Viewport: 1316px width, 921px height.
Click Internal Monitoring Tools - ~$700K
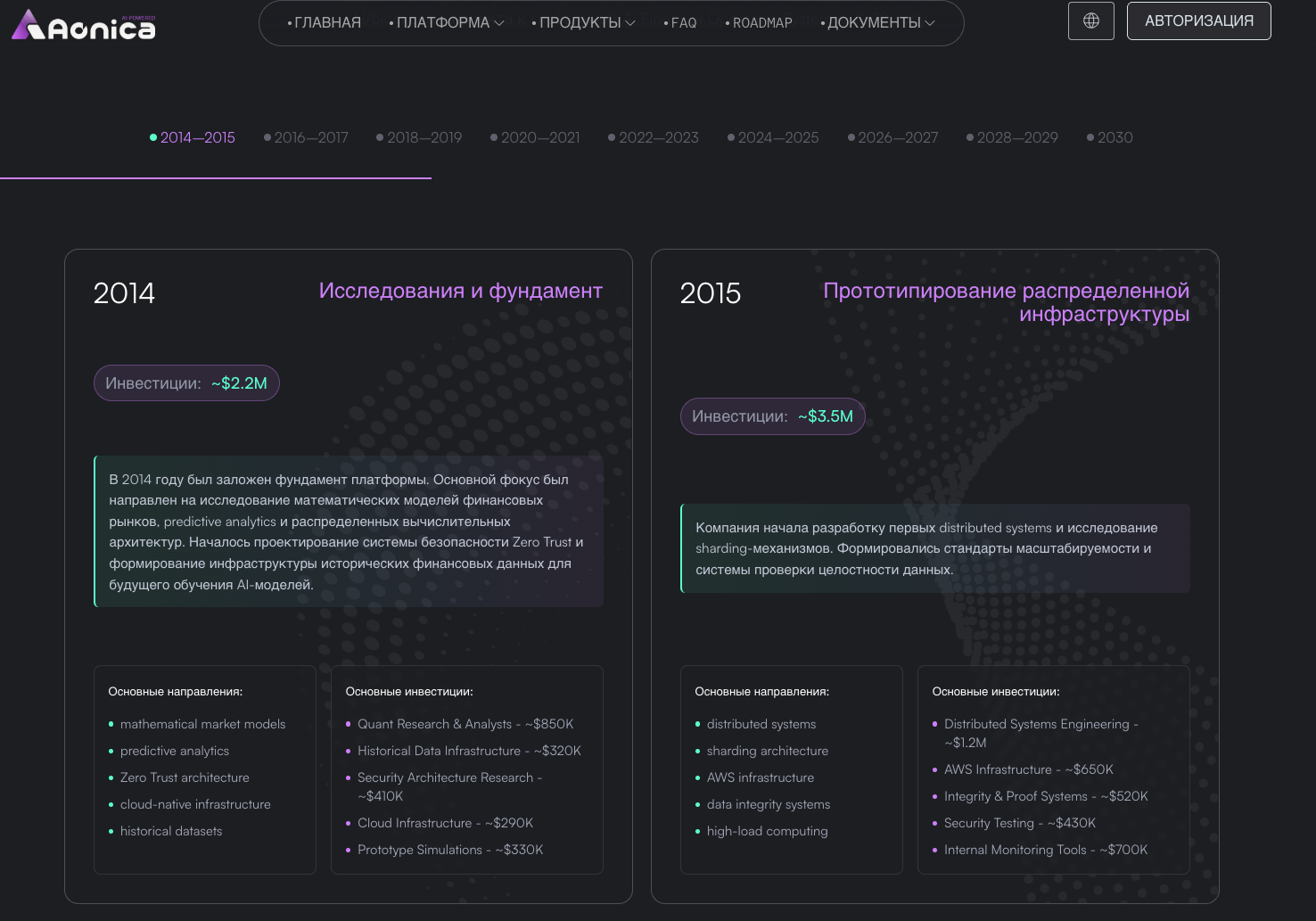click(1046, 850)
